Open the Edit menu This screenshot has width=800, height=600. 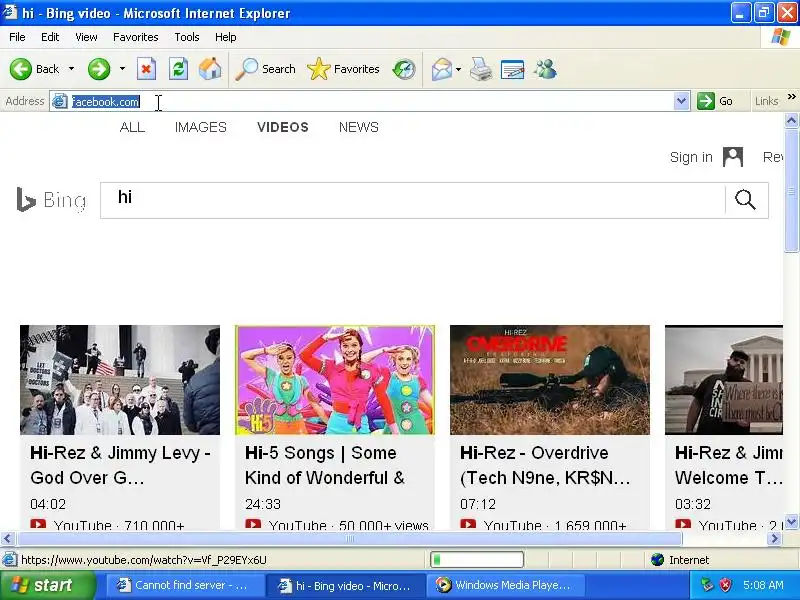point(50,37)
